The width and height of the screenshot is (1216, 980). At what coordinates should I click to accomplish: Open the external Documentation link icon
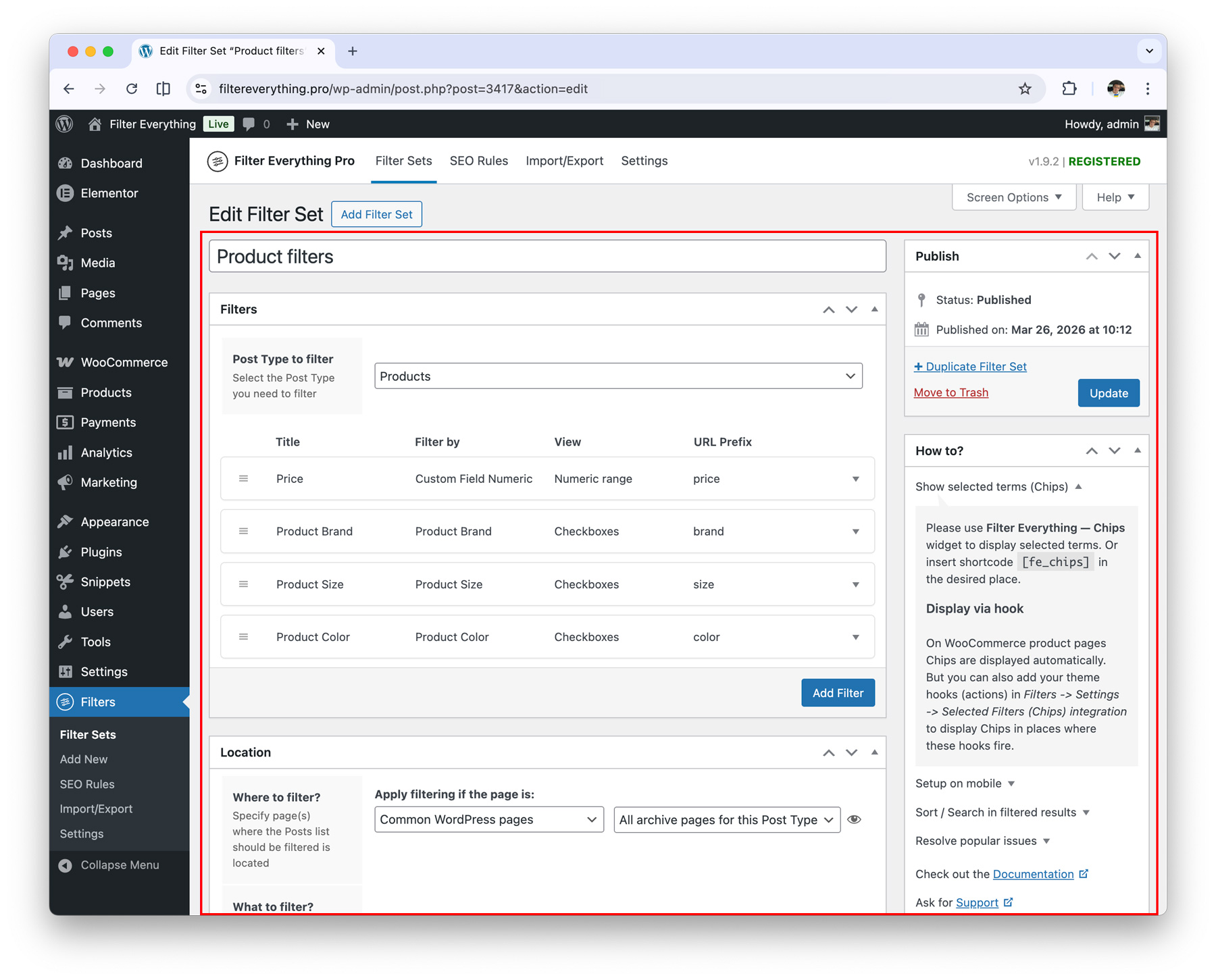[1084, 874]
